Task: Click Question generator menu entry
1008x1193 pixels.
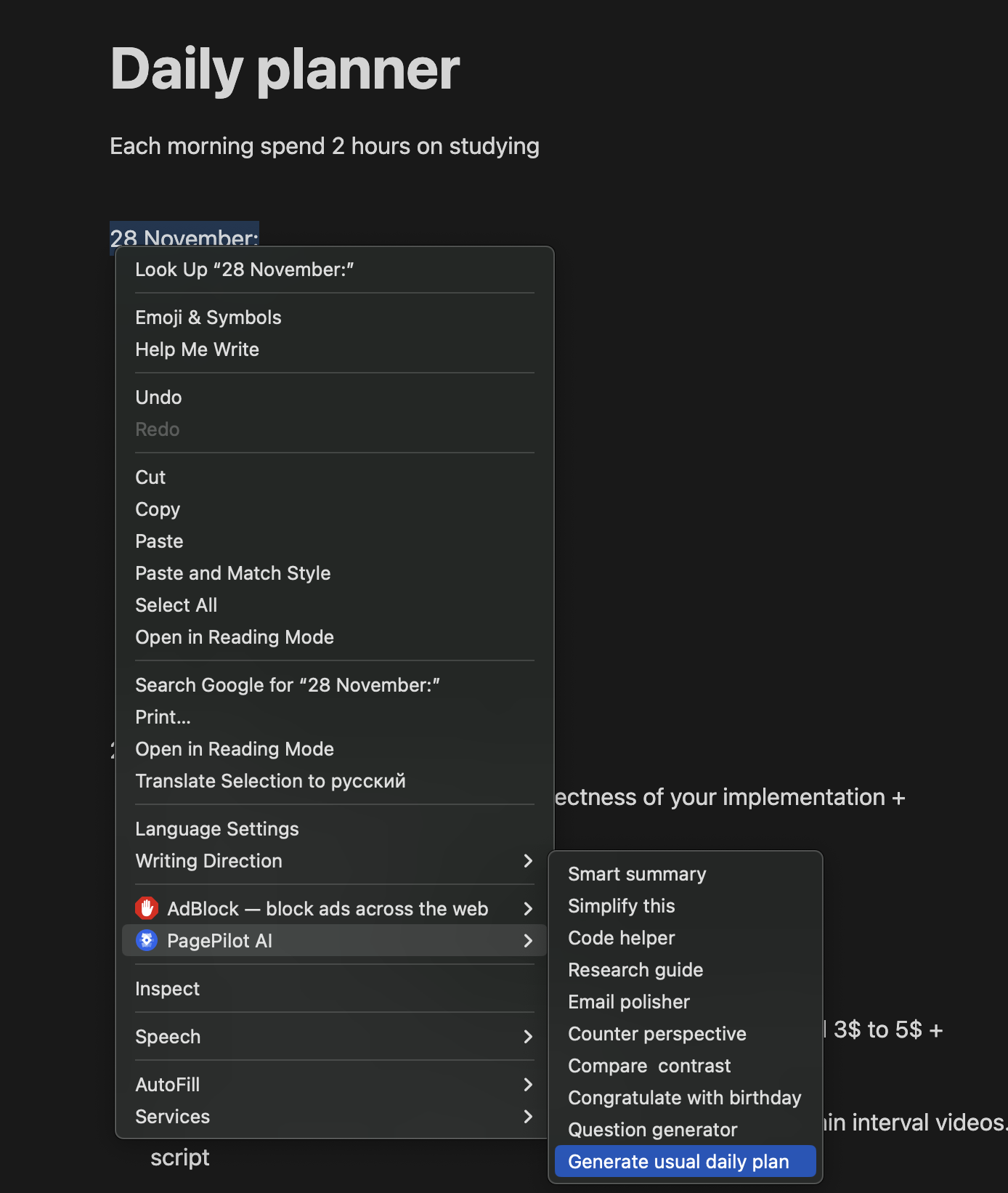Action: click(653, 1130)
